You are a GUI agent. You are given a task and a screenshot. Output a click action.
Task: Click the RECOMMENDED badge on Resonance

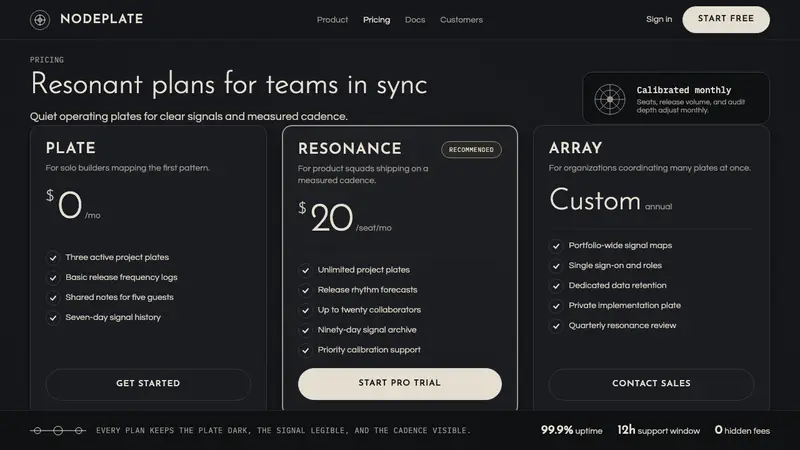(x=471, y=149)
